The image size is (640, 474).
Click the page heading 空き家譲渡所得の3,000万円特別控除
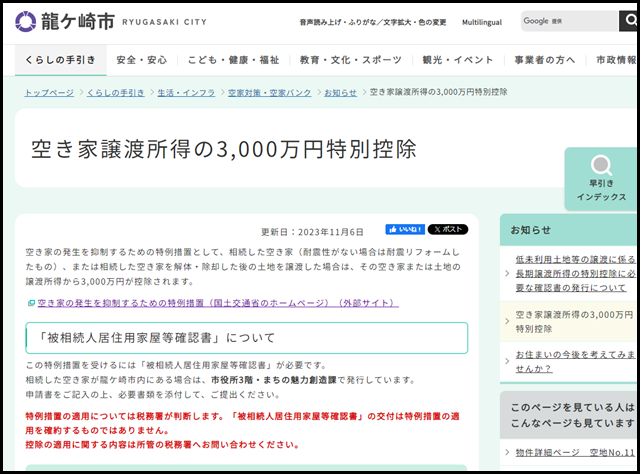coord(224,149)
